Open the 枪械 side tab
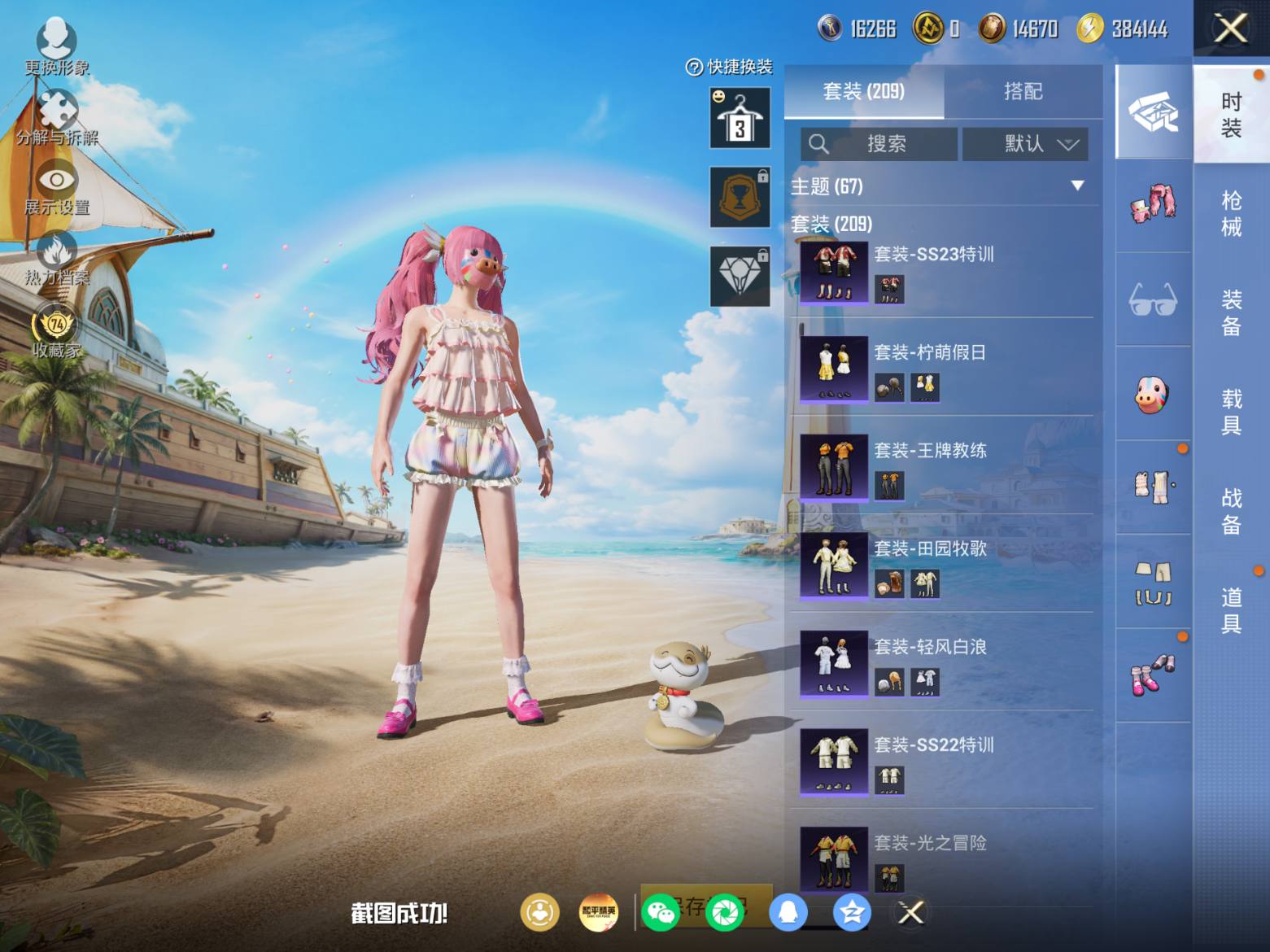Screen dimensions: 1270x952 (x=1231, y=213)
